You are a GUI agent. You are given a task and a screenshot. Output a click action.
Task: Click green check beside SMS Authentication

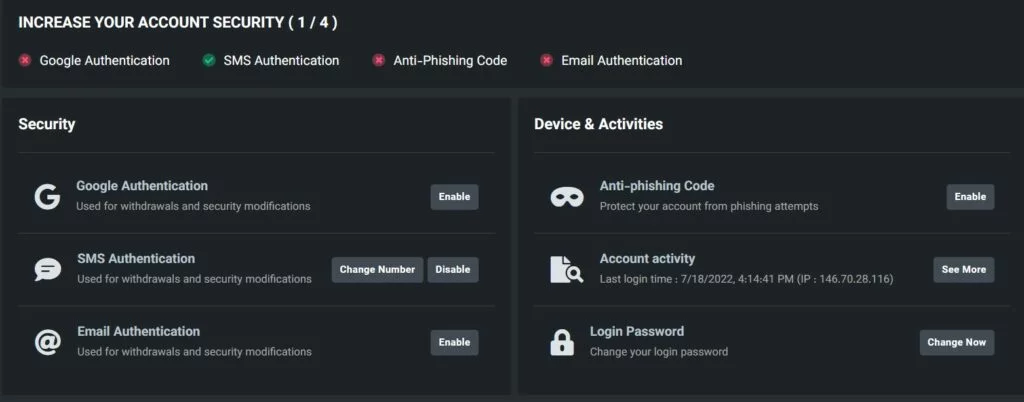pyautogui.click(x=209, y=61)
